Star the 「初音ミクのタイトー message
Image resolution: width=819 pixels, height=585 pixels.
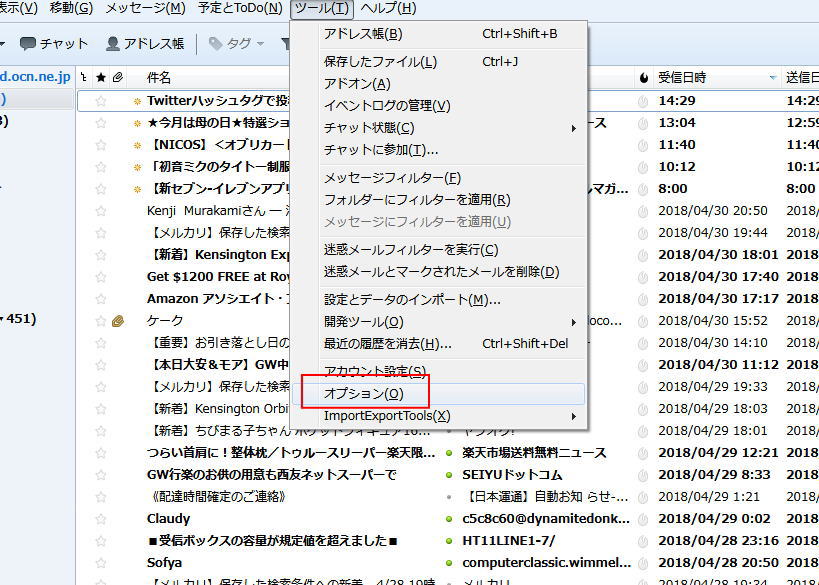click(101, 167)
